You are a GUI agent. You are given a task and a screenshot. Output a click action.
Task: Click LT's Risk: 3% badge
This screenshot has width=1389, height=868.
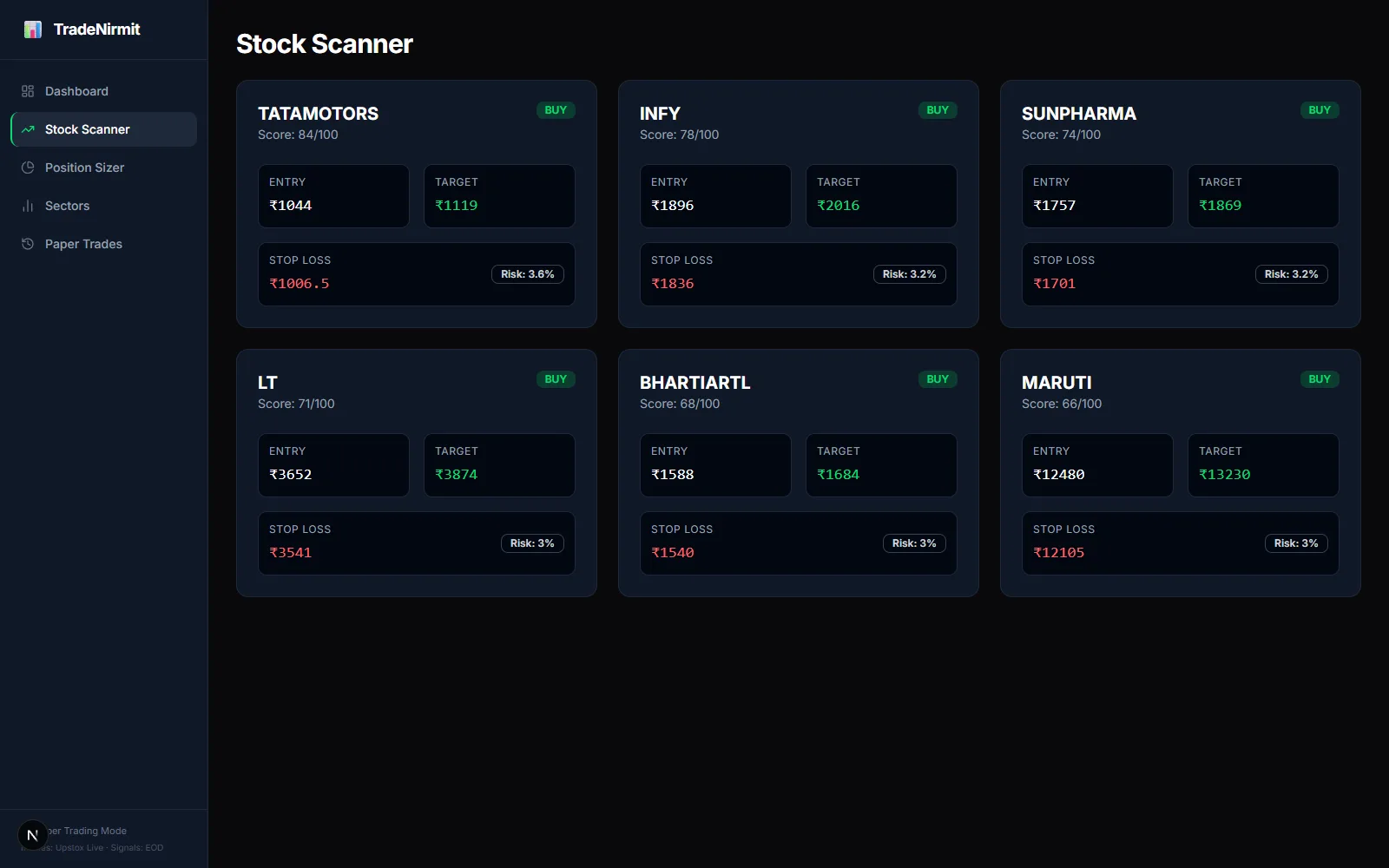click(532, 543)
